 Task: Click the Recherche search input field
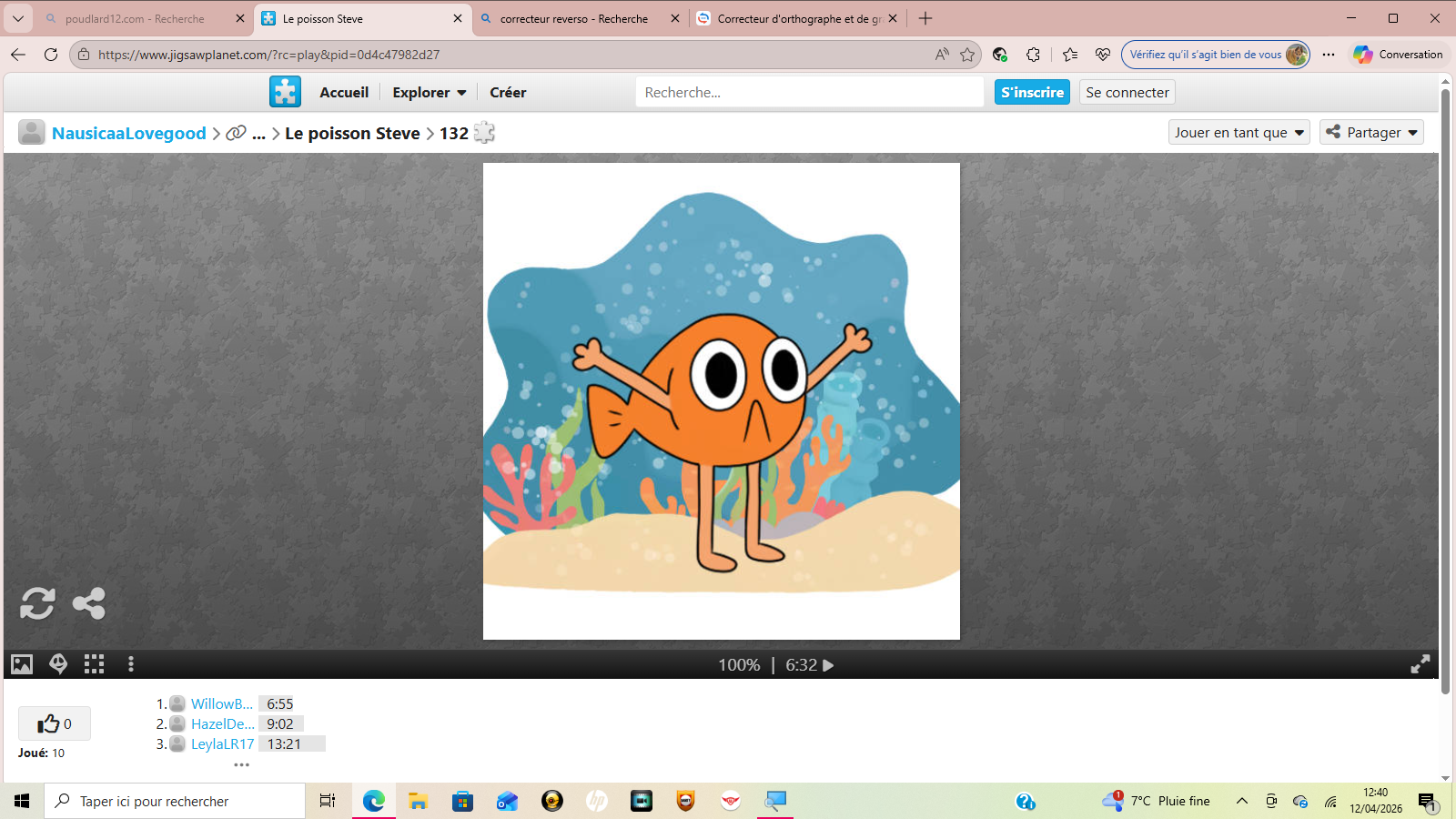[x=809, y=93]
